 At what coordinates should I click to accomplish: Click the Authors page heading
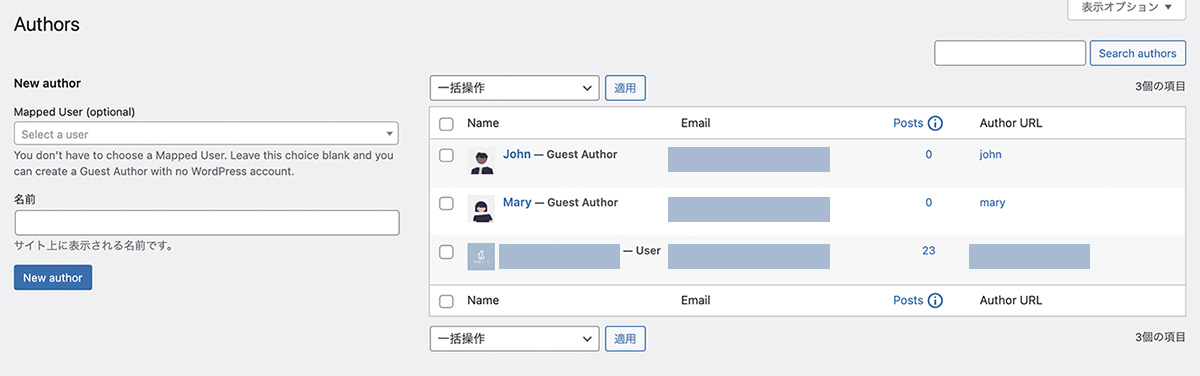tap(47, 24)
